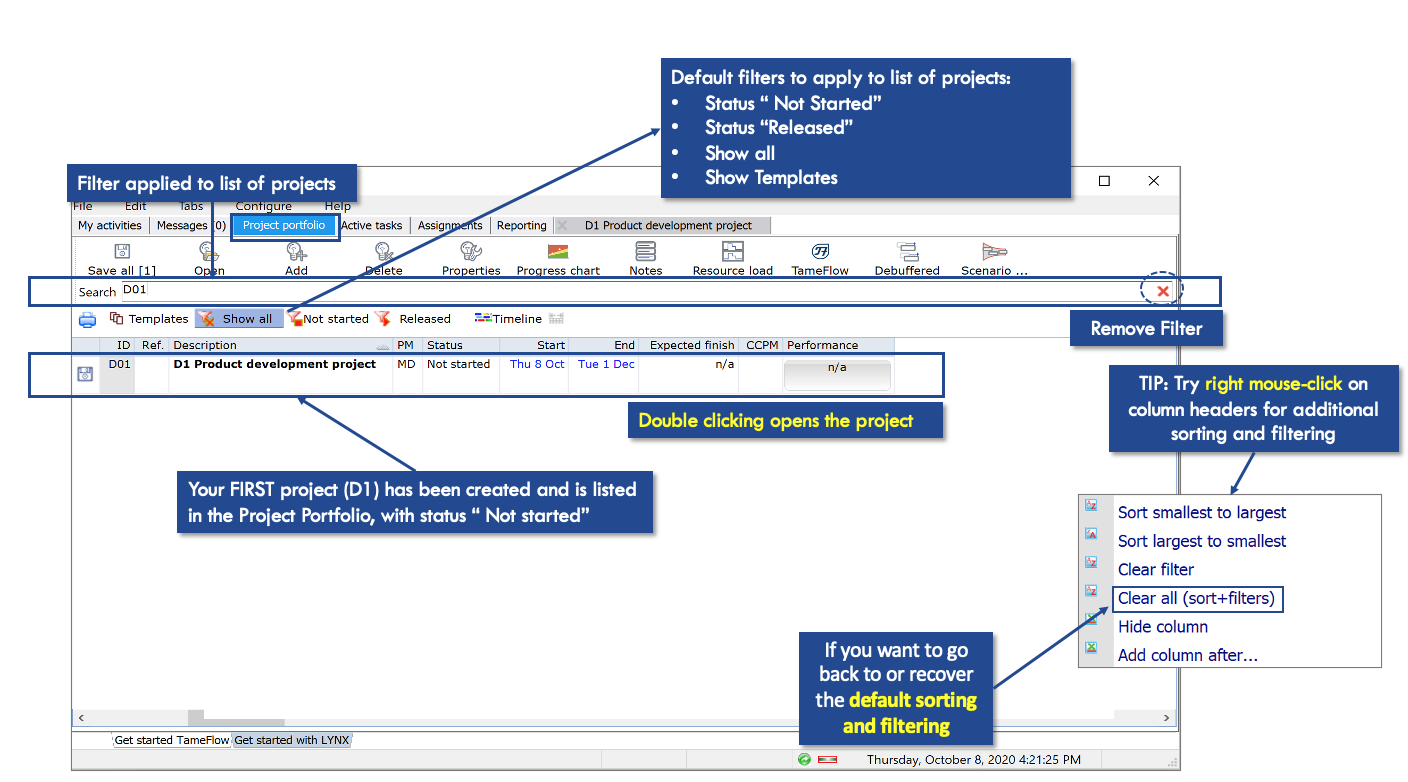
Task: Click the printer icon in filter bar
Action: 88,320
